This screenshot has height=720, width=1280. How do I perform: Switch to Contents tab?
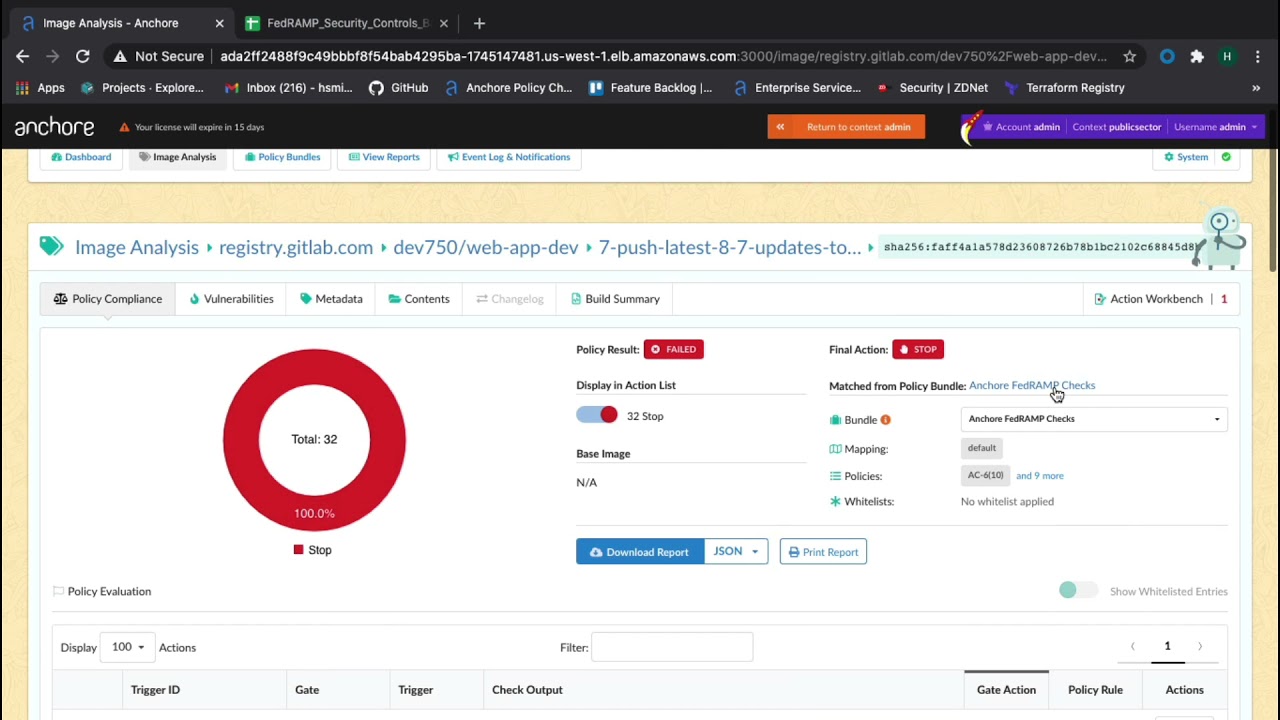click(419, 299)
